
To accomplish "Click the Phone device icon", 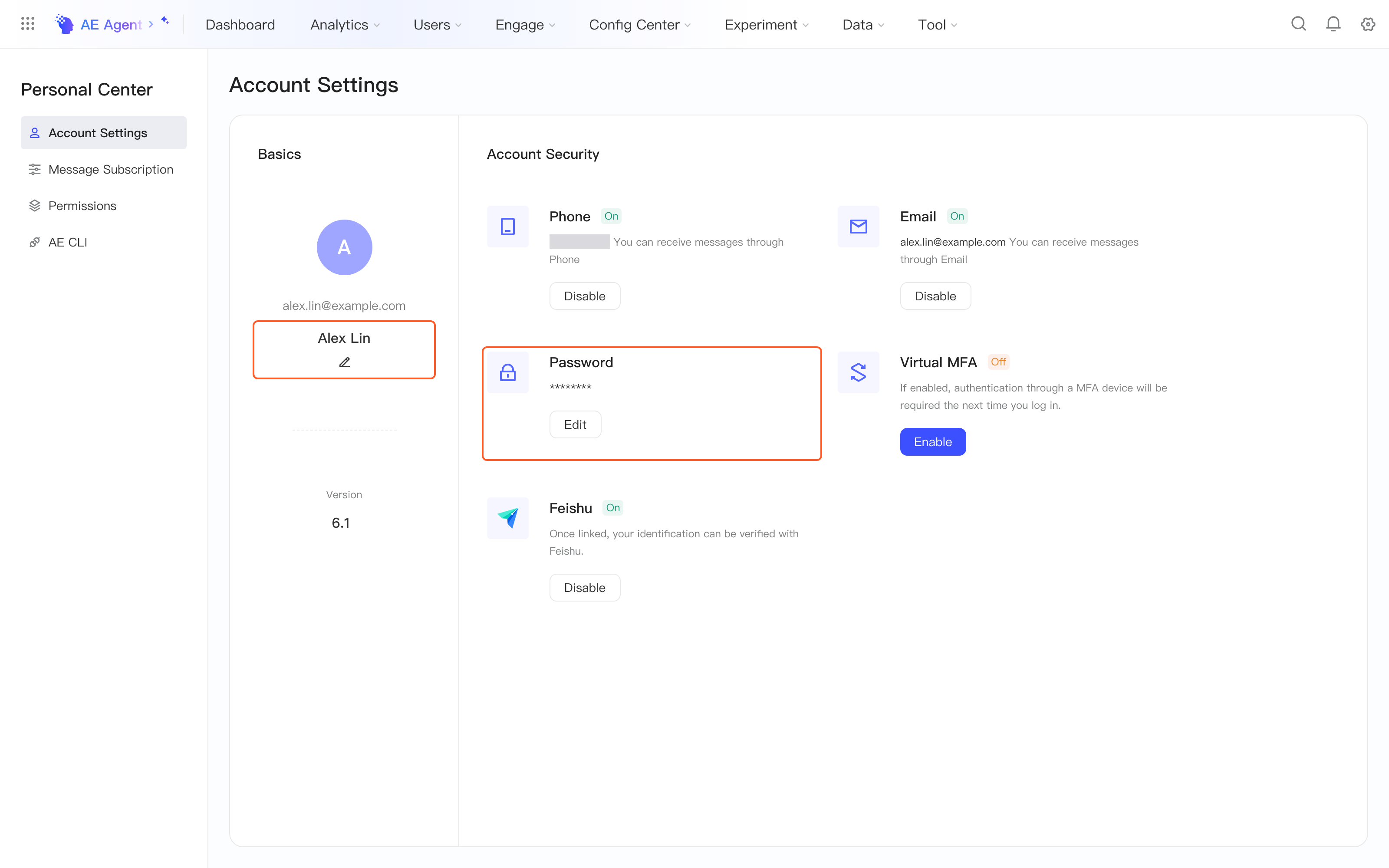I will click(x=507, y=226).
